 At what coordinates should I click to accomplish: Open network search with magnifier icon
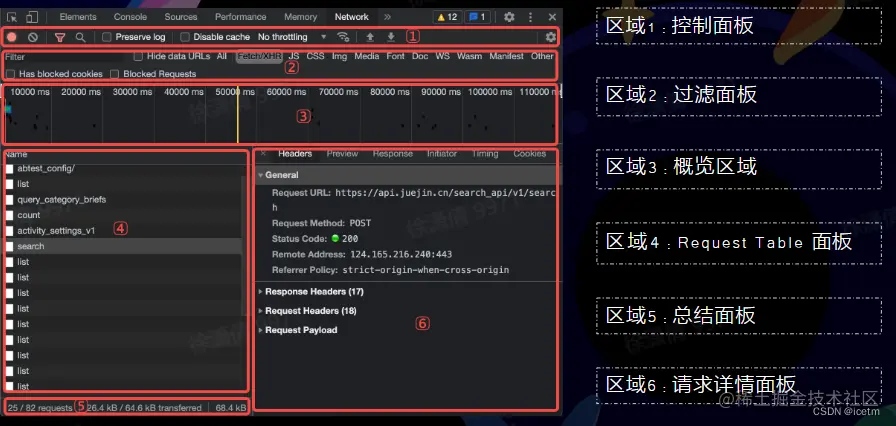[81, 37]
